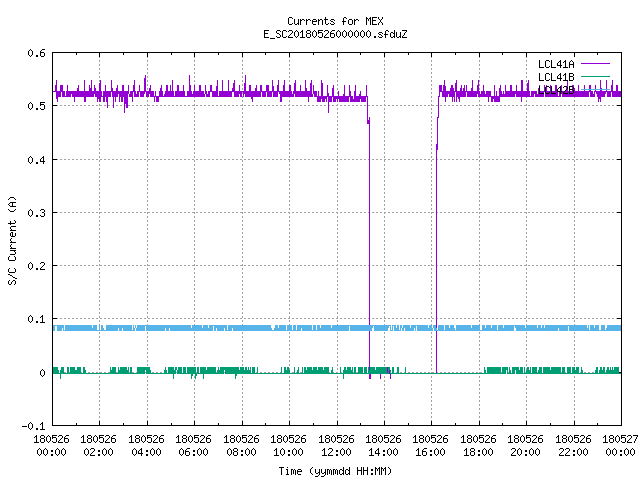Click the 0.4 y-axis tick value

[36, 160]
